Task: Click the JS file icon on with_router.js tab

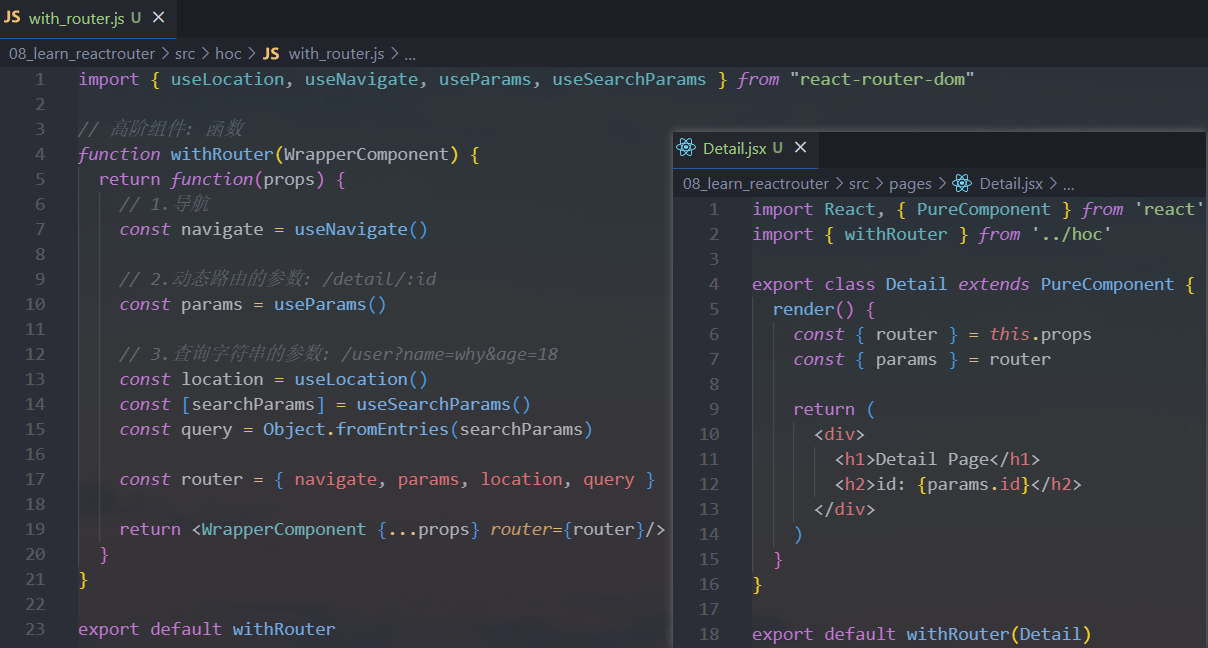Action: 12,18
